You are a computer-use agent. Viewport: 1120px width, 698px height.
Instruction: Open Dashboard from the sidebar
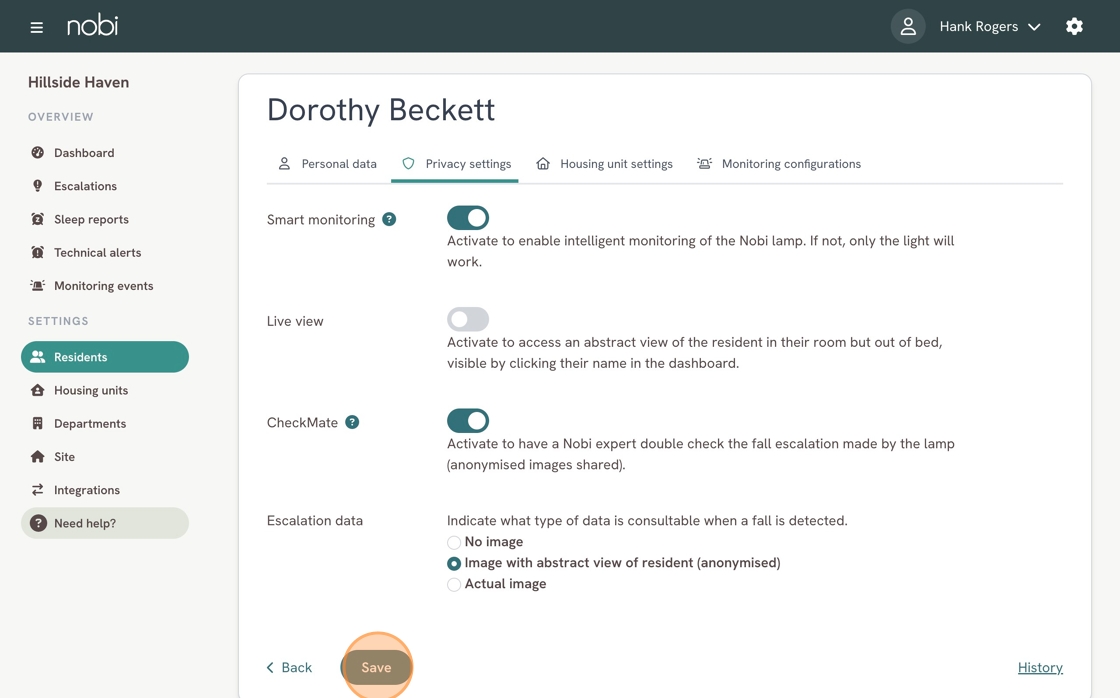[84, 153]
